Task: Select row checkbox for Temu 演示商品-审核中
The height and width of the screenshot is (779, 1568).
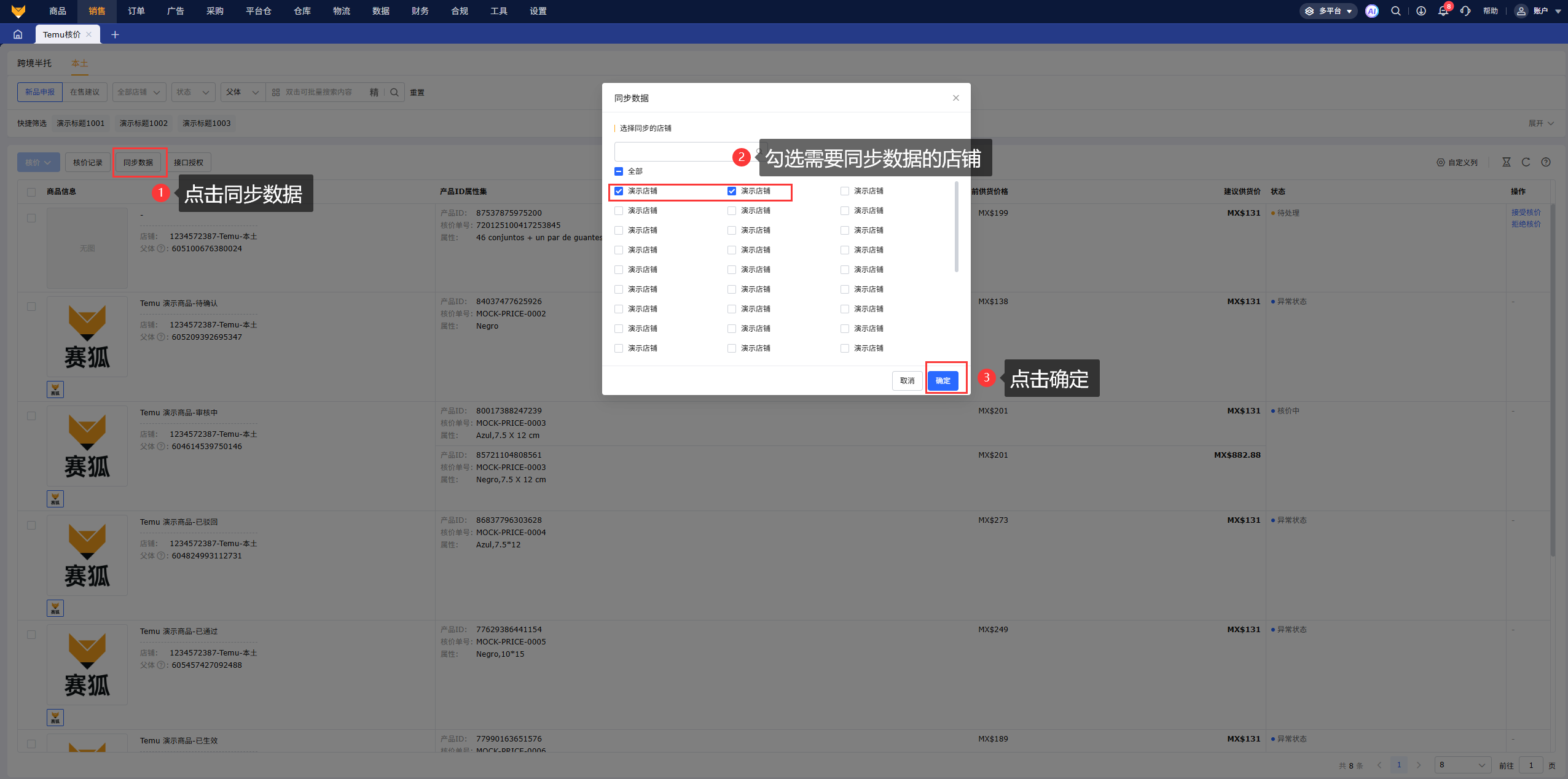Action: [31, 416]
